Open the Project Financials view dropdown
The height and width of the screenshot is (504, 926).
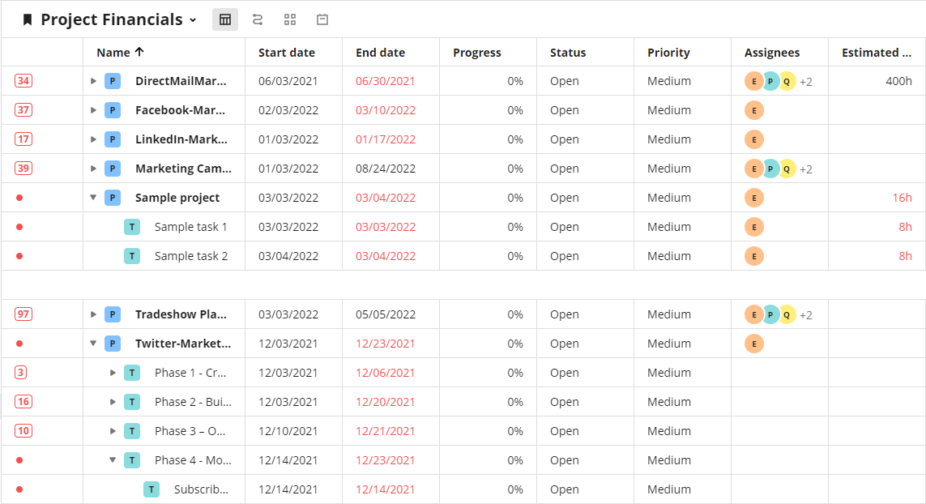coord(193,20)
